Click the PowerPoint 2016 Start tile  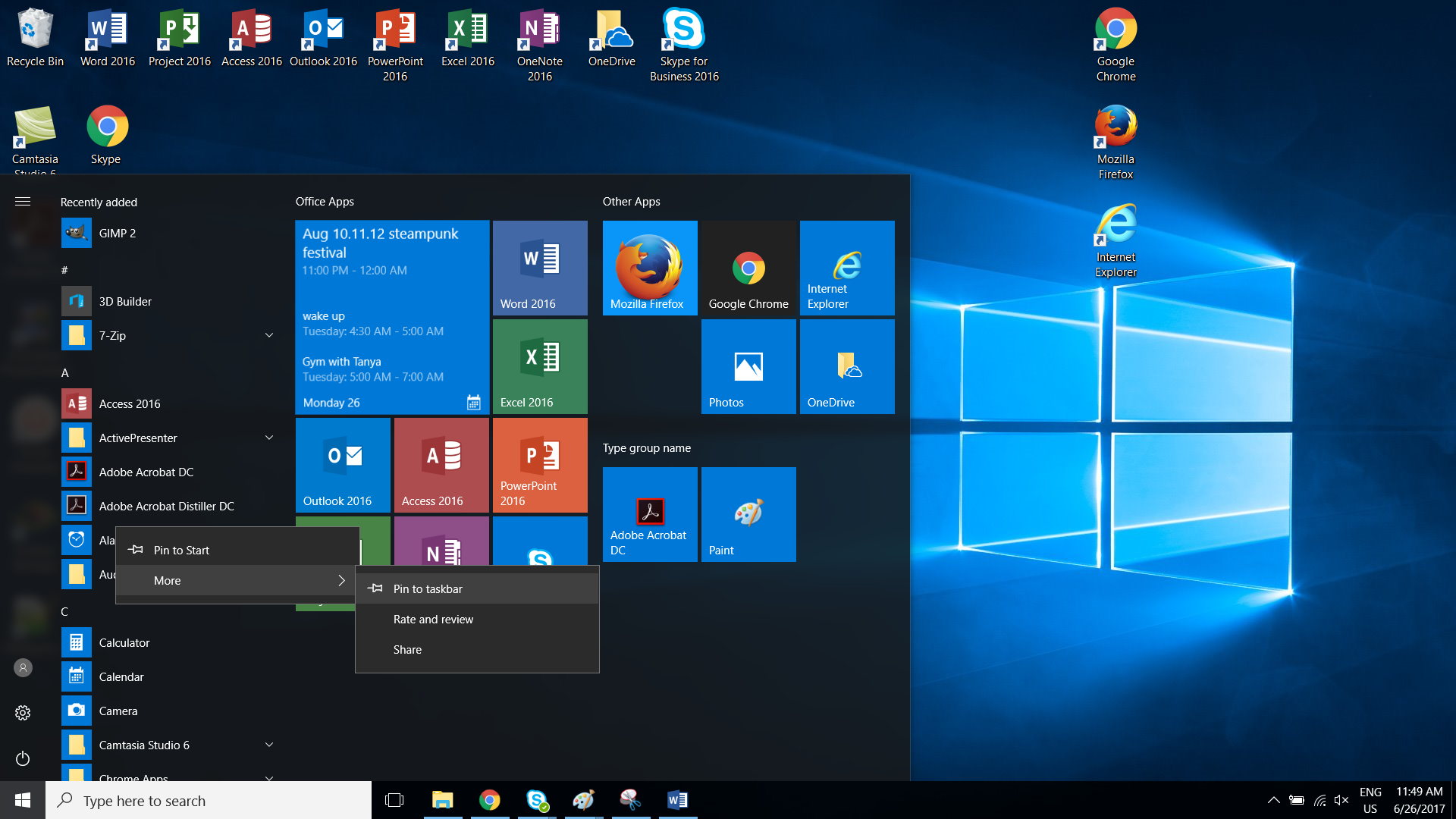pyautogui.click(x=540, y=465)
